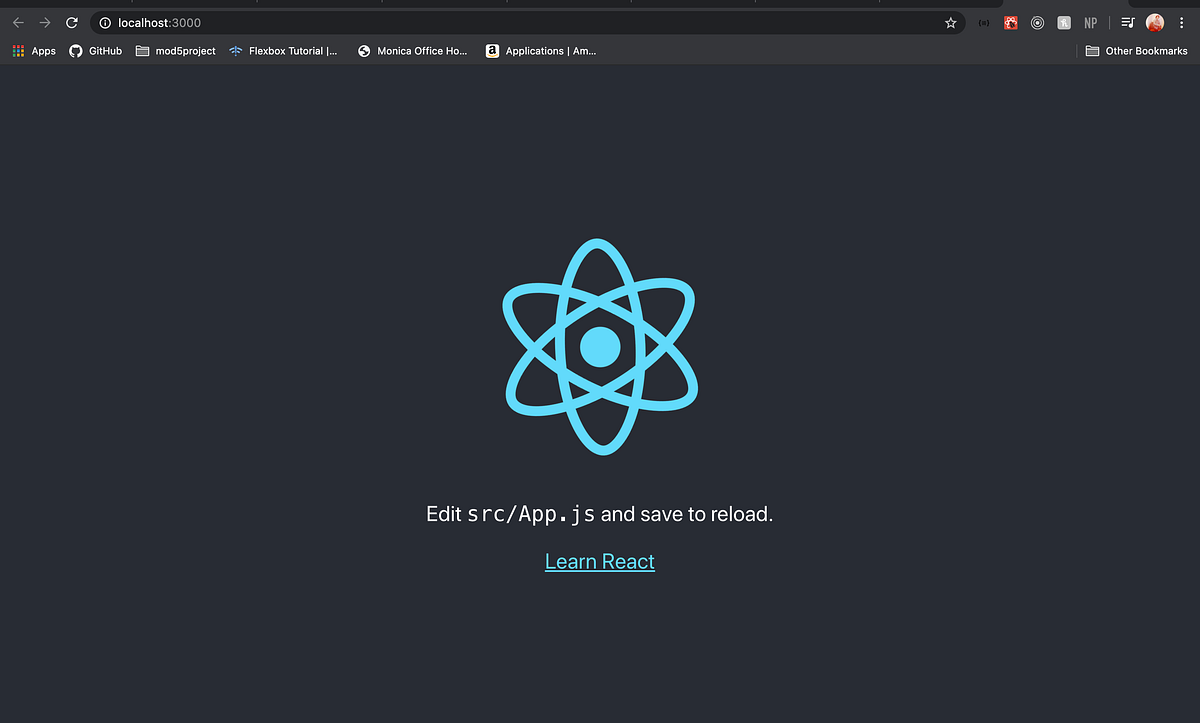Open the Apps shortcut on bookmarks bar

[34, 50]
